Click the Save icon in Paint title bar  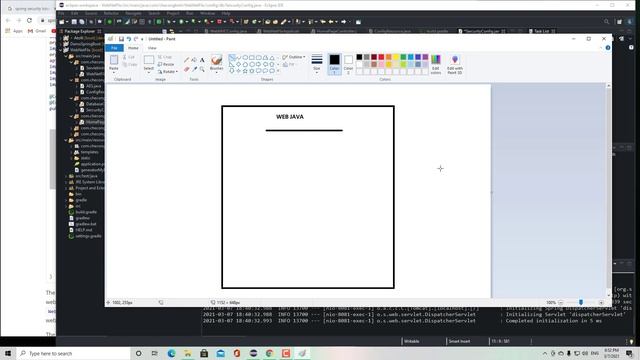pyautogui.click(x=121, y=39)
